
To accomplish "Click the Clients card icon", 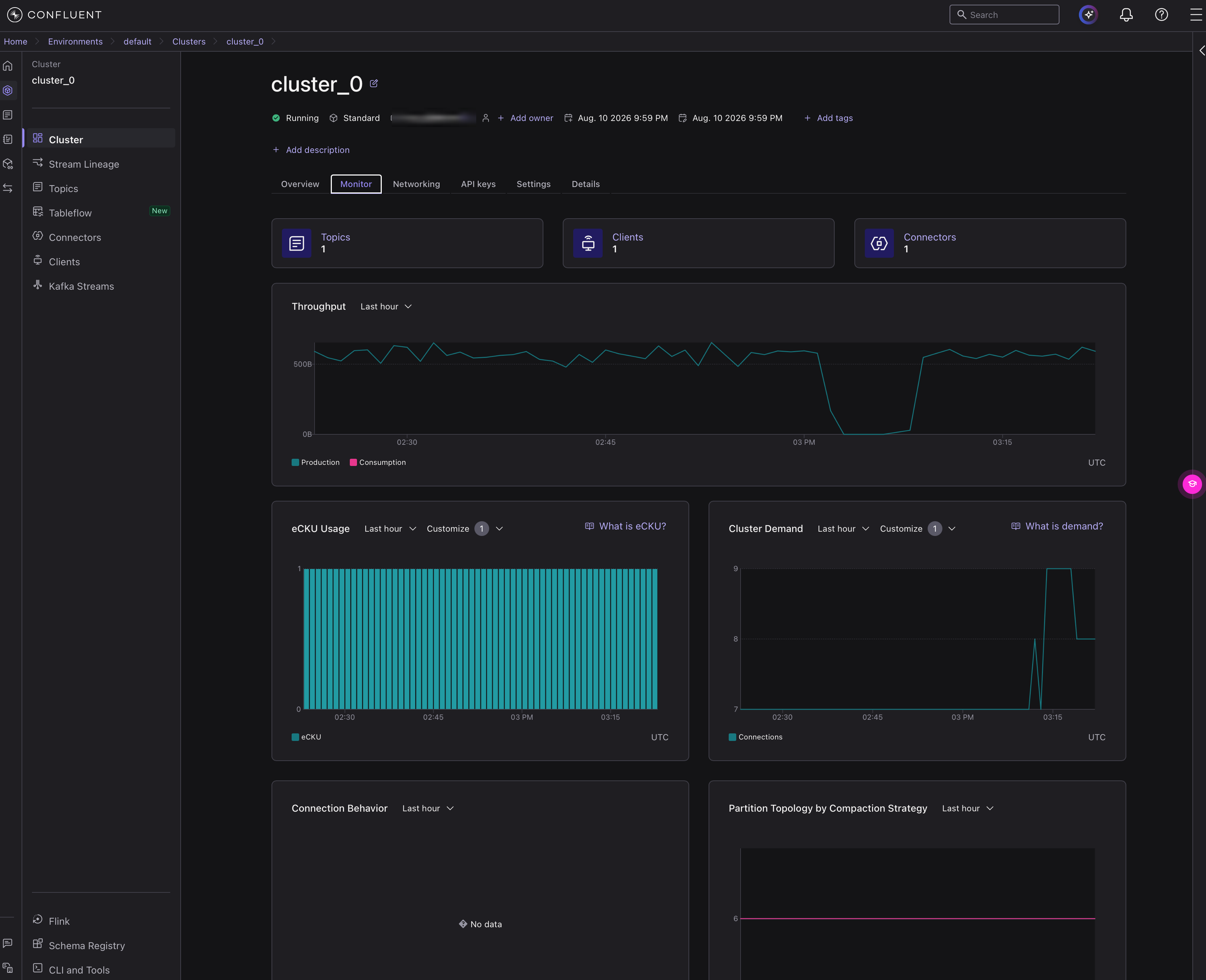I will [588, 243].
